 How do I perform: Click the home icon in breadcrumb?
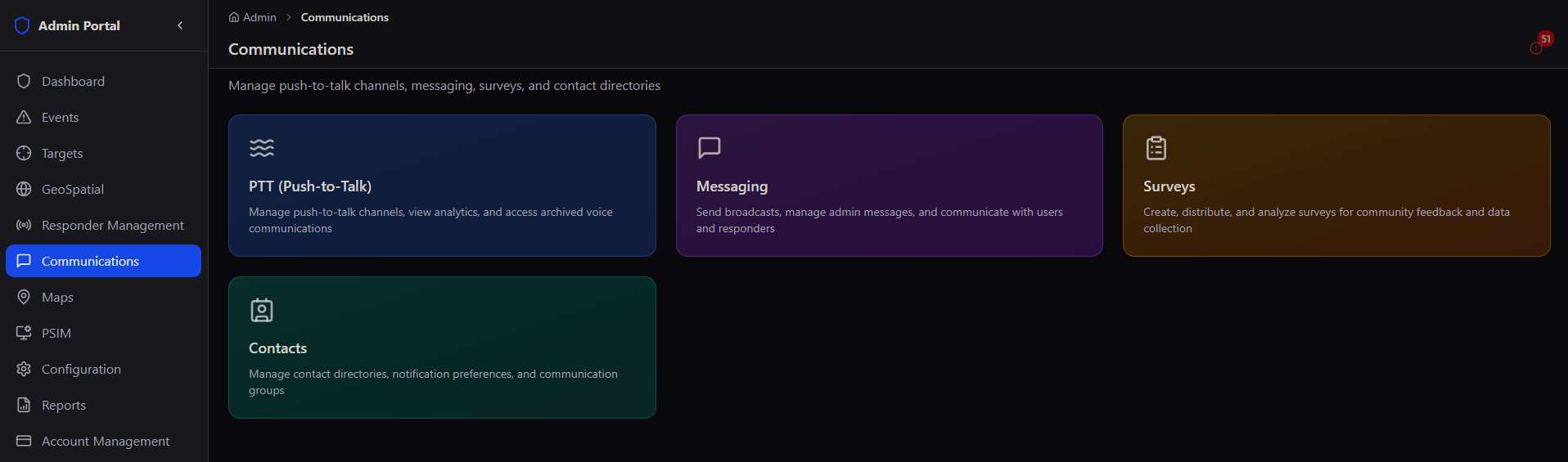pos(234,17)
